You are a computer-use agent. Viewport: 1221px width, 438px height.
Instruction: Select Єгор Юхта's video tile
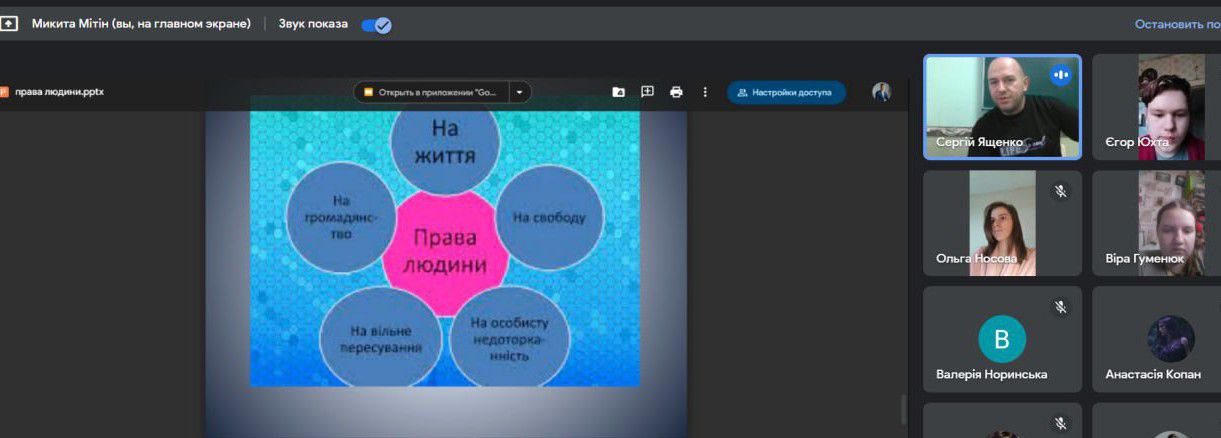pyautogui.click(x=1156, y=107)
